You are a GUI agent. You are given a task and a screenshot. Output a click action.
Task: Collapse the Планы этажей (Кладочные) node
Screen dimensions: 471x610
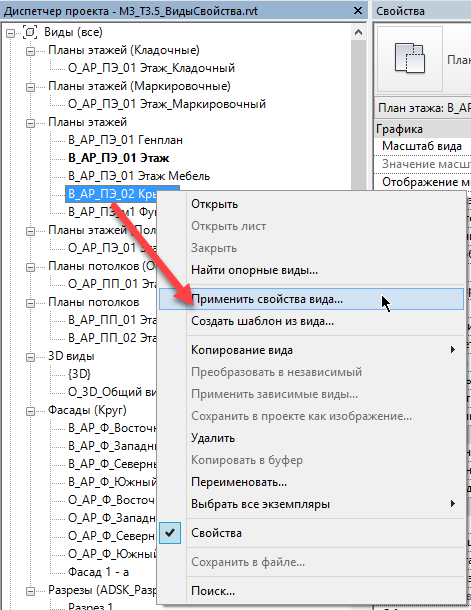[30, 51]
